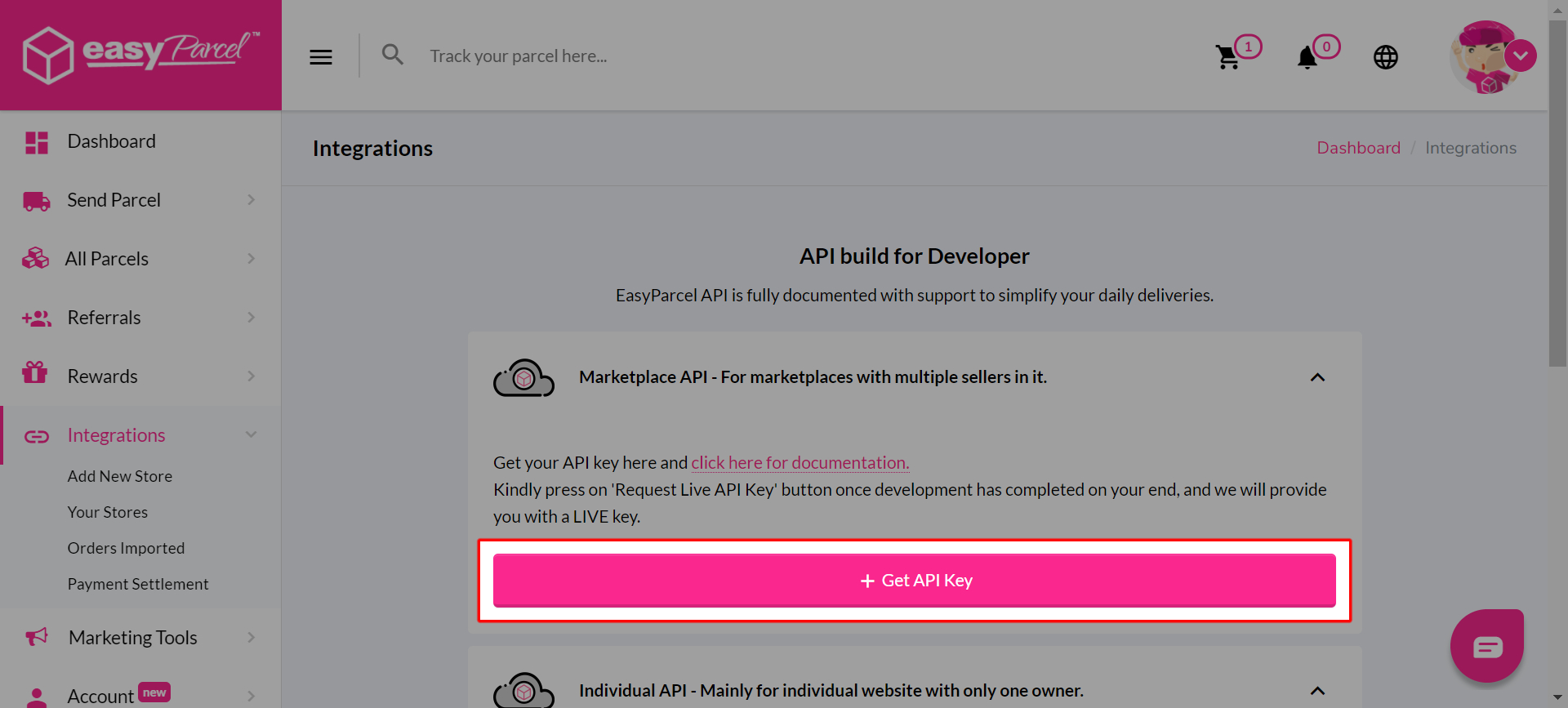Click the new badge beside Account
Viewport: 1568px width, 708px height.
pos(154,692)
